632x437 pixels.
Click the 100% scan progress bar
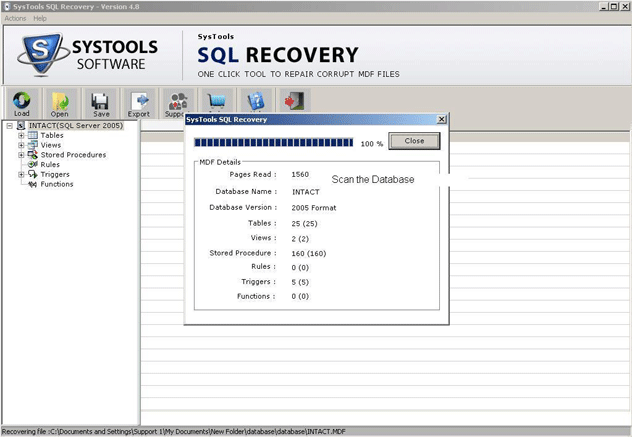[x=273, y=142]
